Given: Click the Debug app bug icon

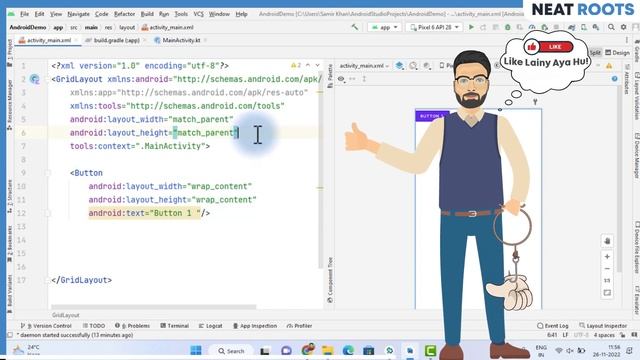Looking at the screenshot, I should tap(508, 27).
